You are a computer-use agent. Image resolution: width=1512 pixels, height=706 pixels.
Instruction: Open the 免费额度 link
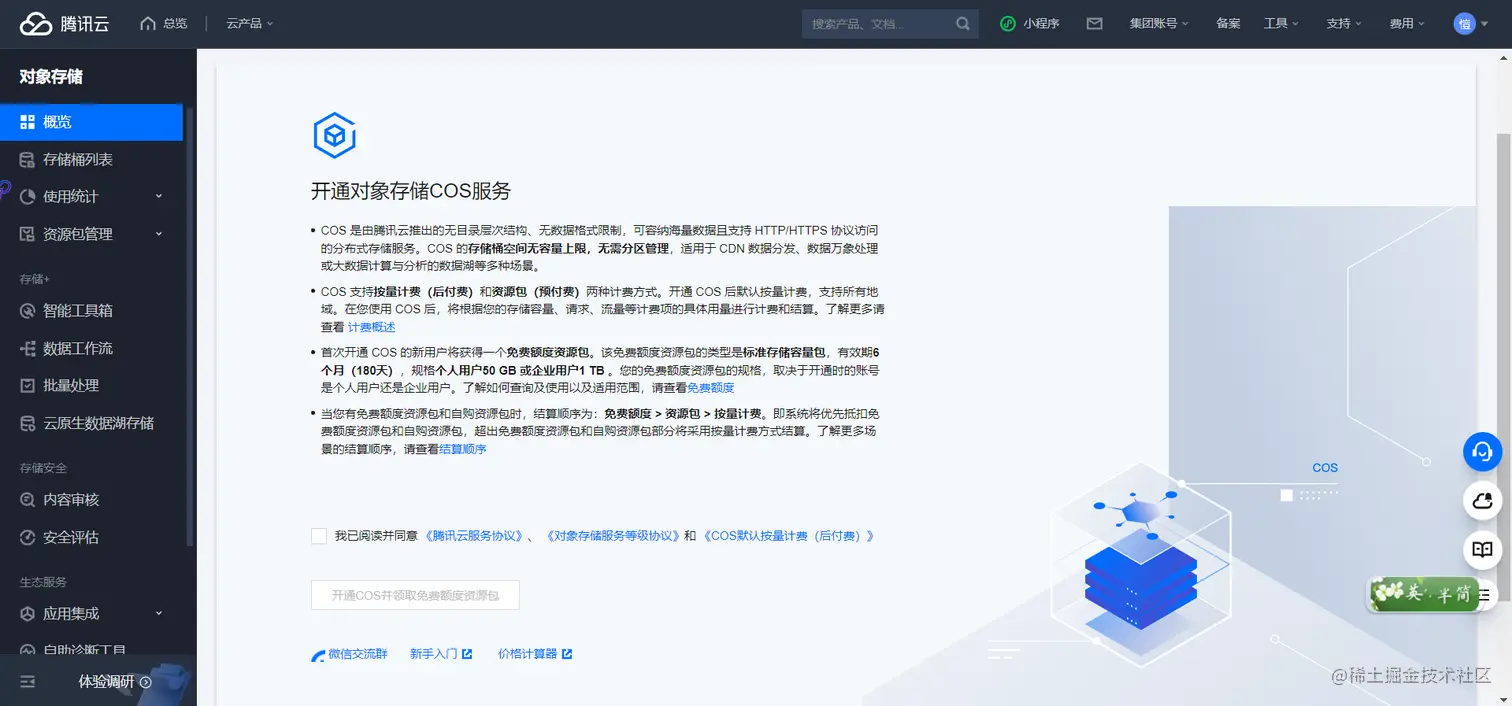coord(710,388)
